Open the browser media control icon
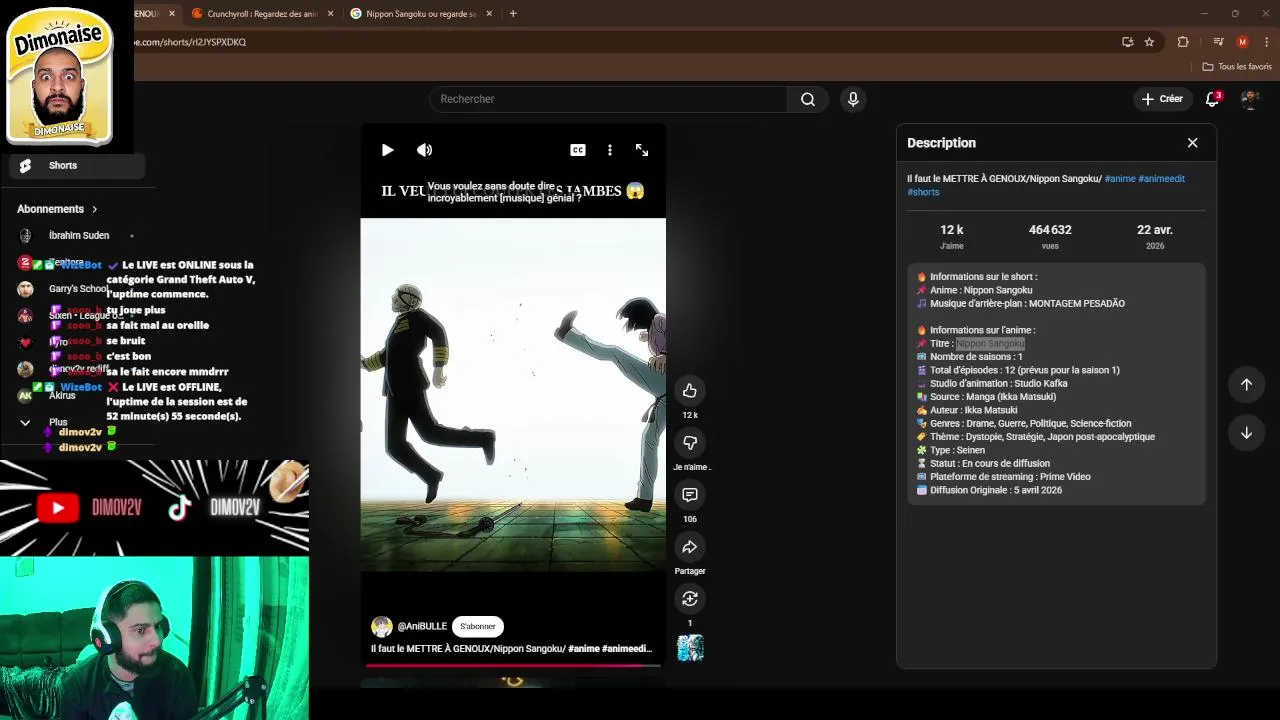 point(1218,42)
